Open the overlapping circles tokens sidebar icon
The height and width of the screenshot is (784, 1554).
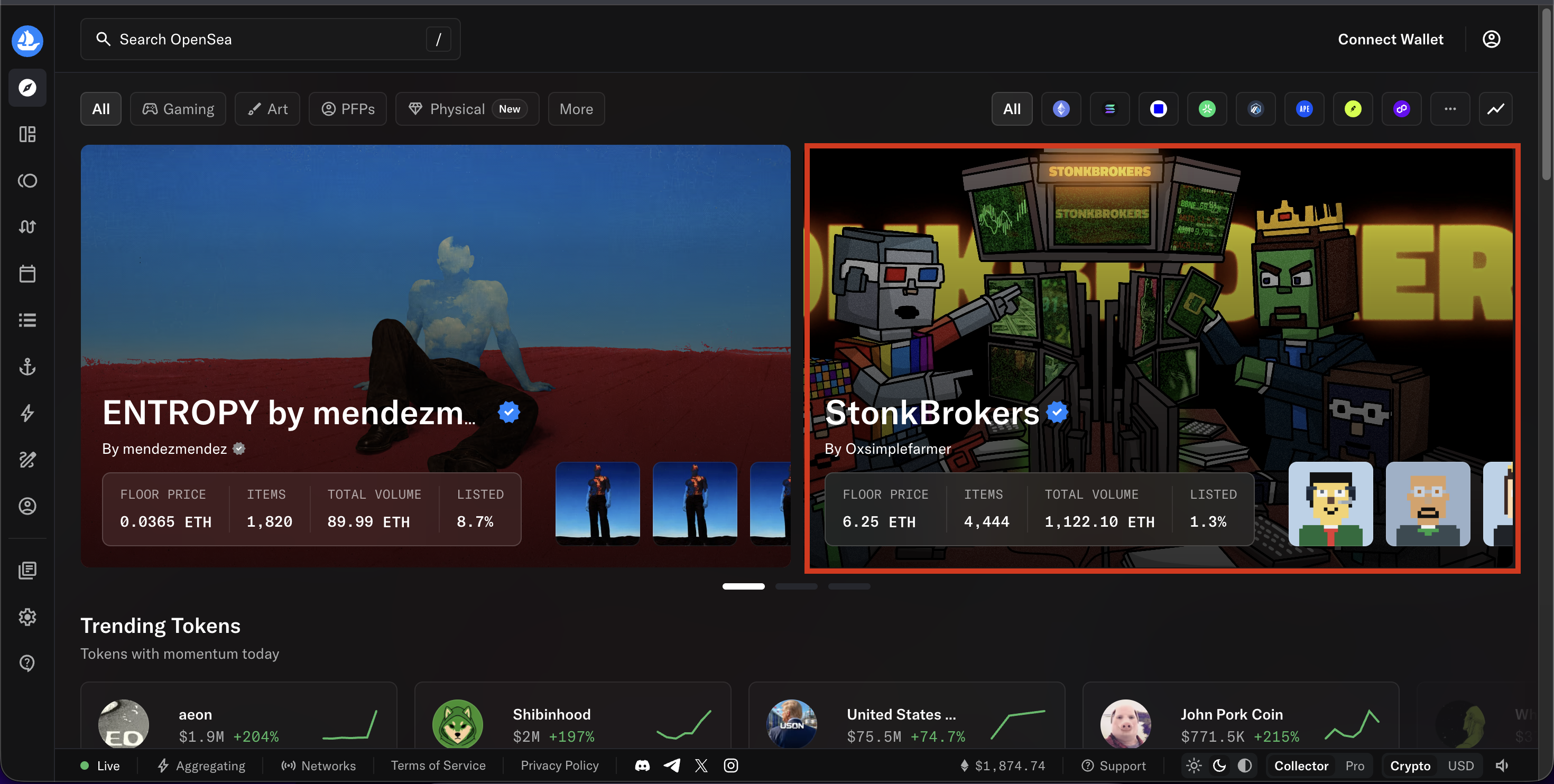[27, 180]
